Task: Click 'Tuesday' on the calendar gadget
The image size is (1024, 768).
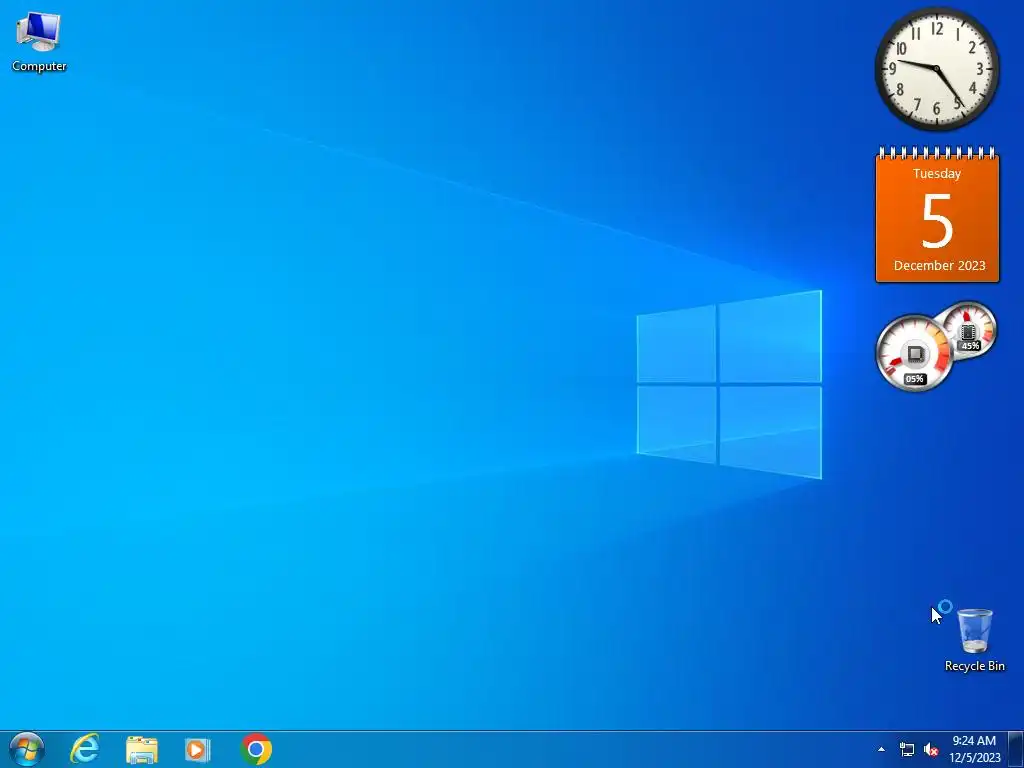Action: click(936, 174)
